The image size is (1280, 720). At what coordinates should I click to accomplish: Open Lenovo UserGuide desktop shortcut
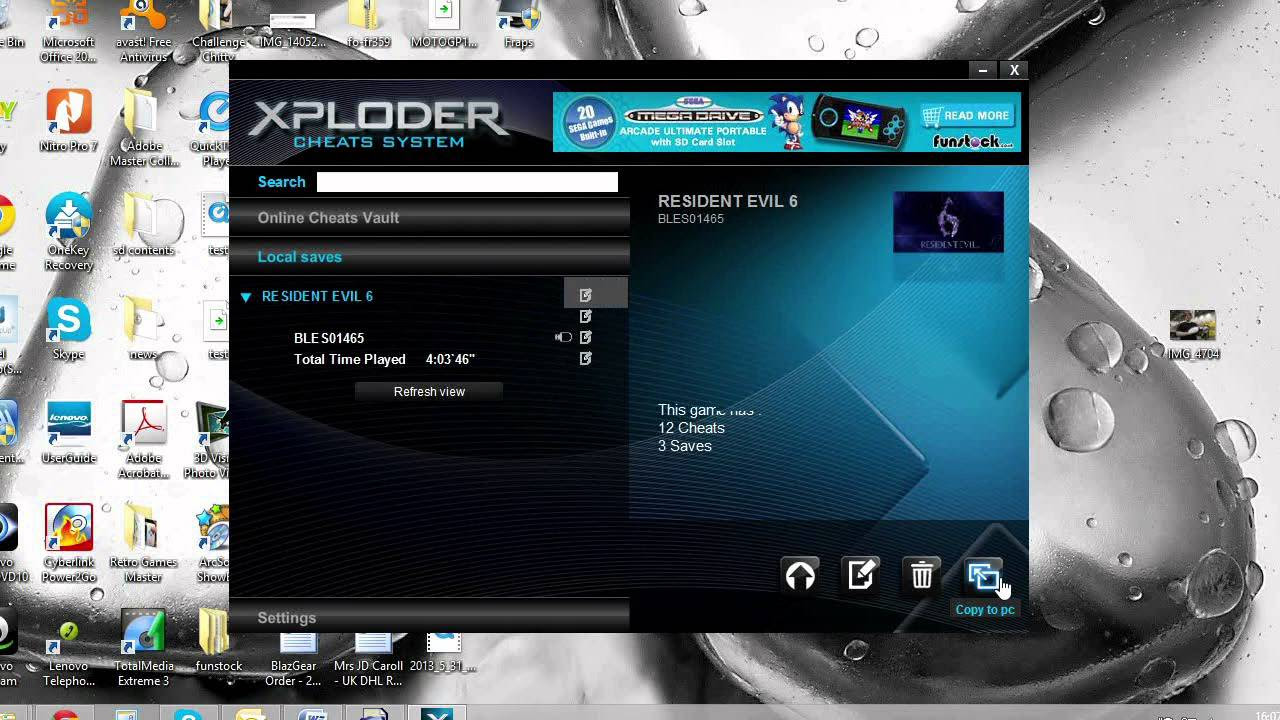68,432
